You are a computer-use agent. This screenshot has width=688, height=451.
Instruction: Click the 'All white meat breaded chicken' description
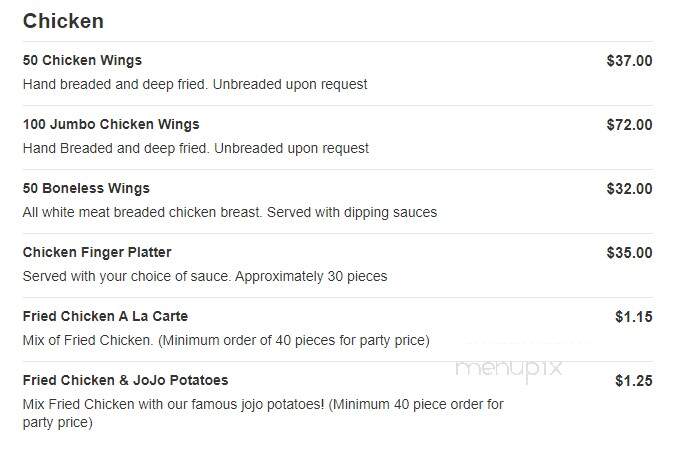230,212
